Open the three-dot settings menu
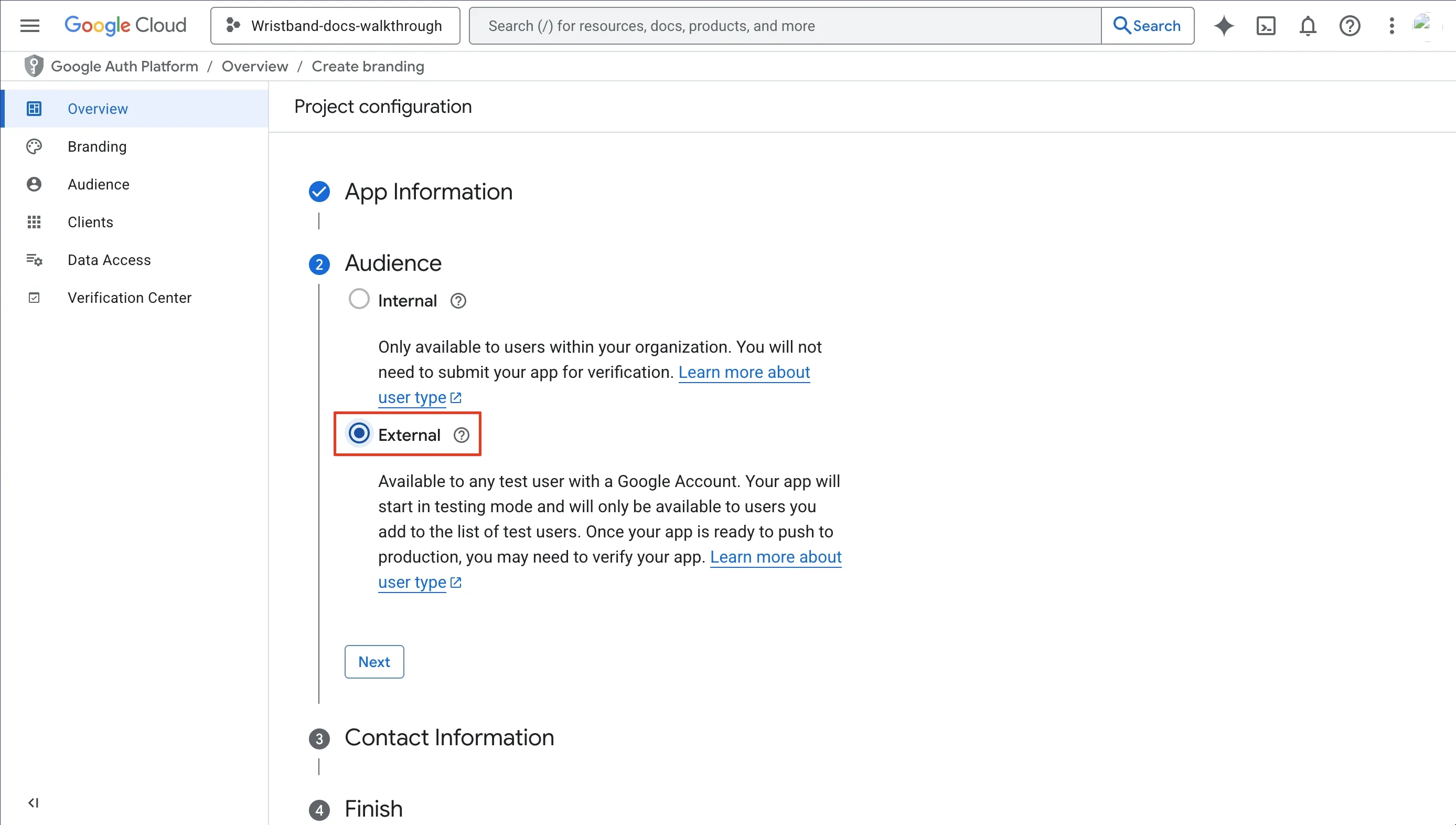 pyautogui.click(x=1391, y=26)
